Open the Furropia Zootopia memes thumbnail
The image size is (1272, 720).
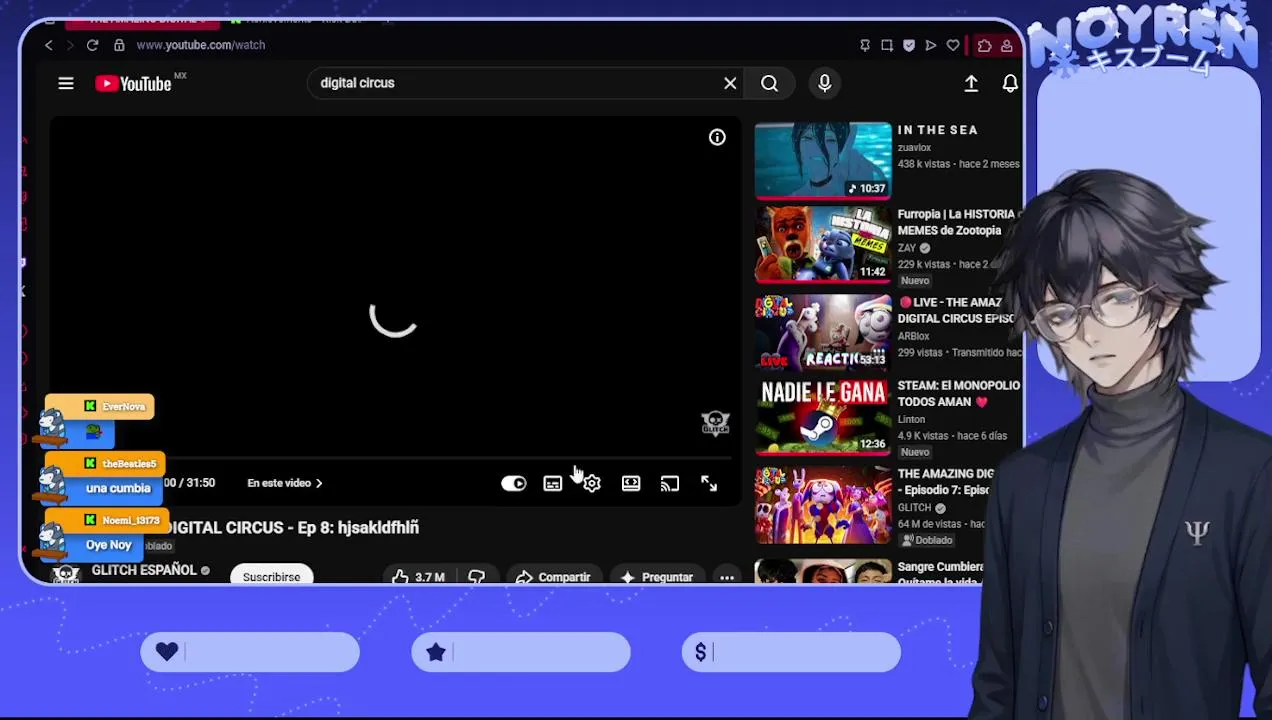click(823, 245)
